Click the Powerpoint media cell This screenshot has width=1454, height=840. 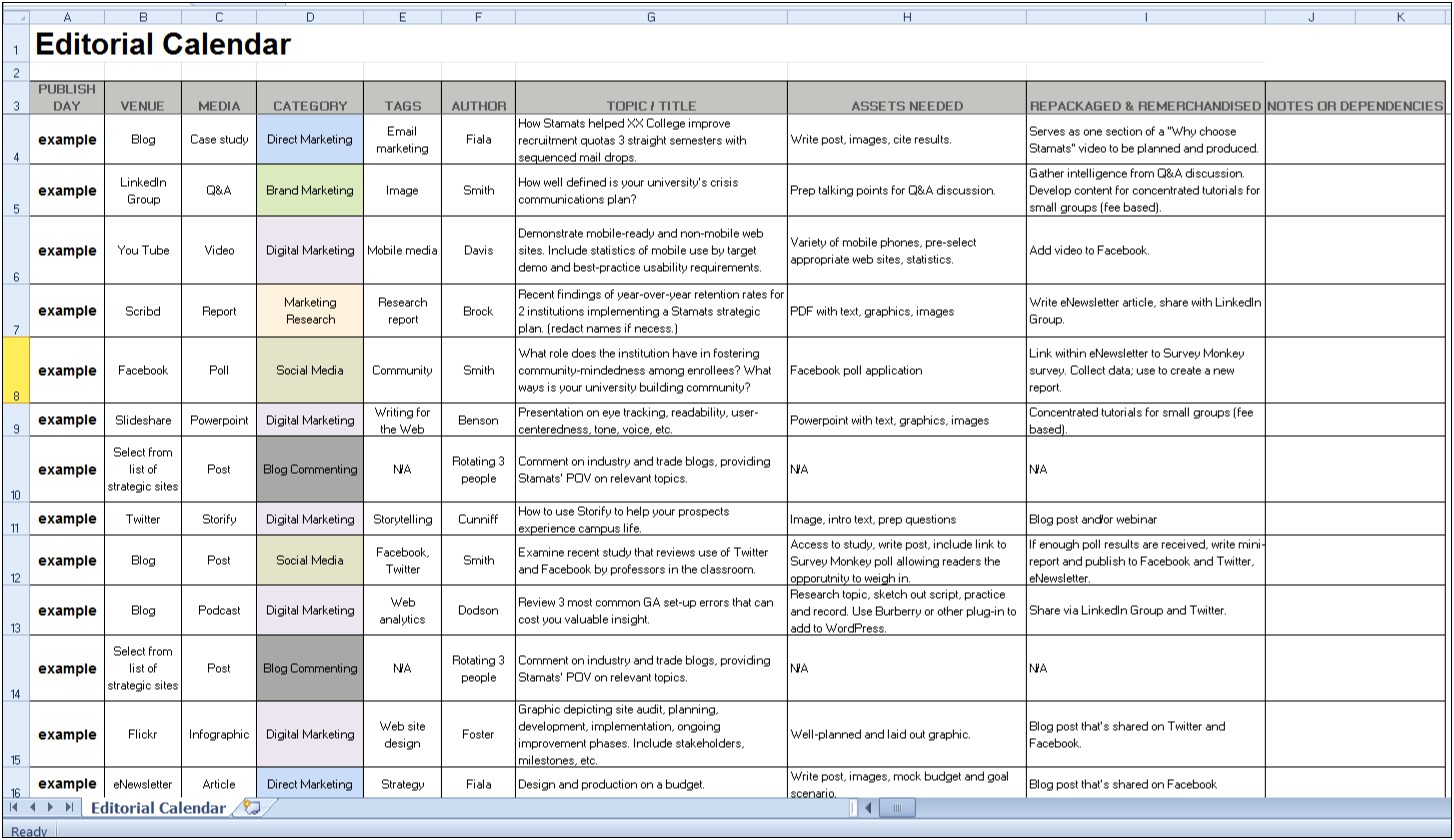point(219,420)
